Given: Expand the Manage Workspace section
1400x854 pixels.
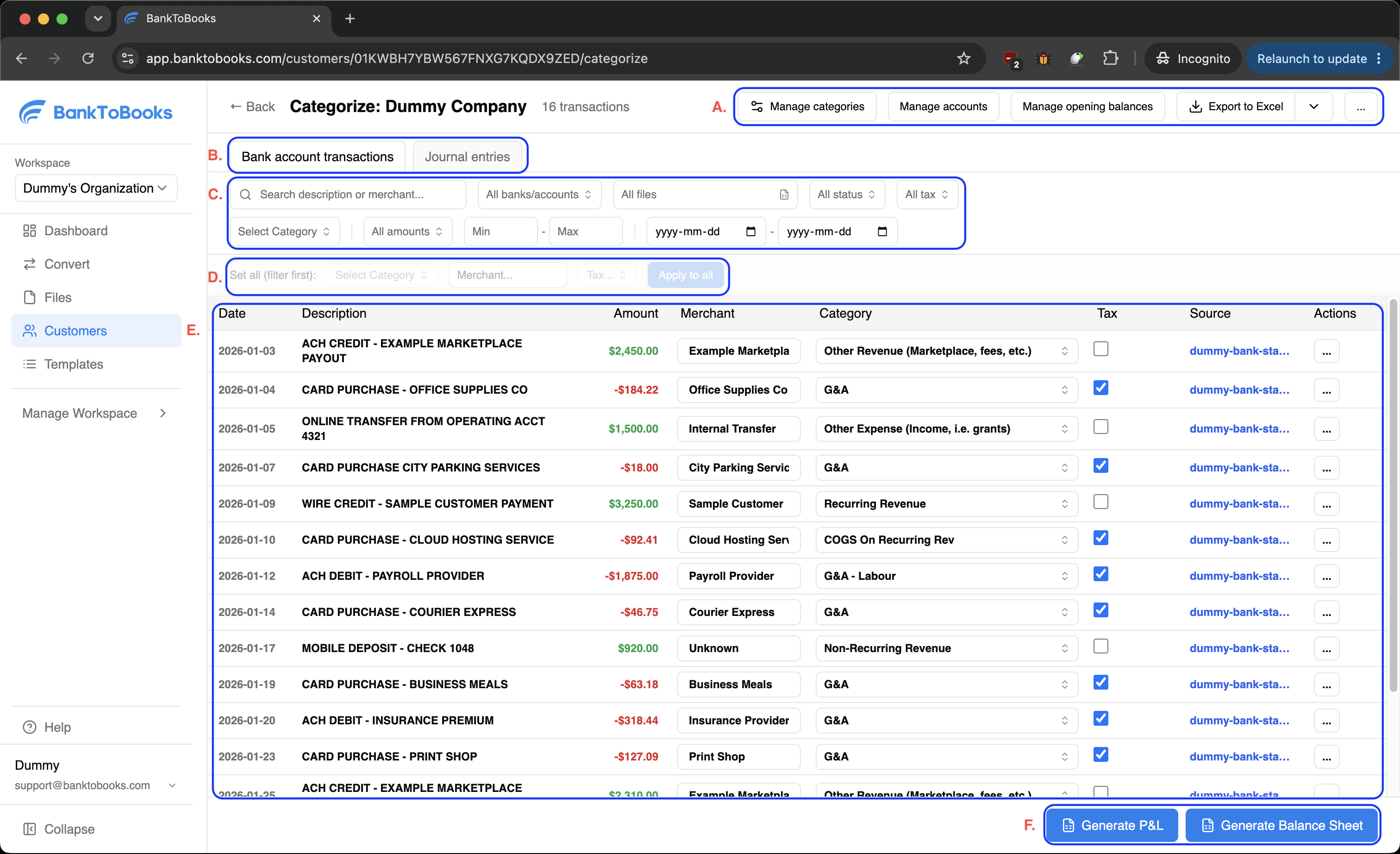Looking at the screenshot, I should coord(95,413).
